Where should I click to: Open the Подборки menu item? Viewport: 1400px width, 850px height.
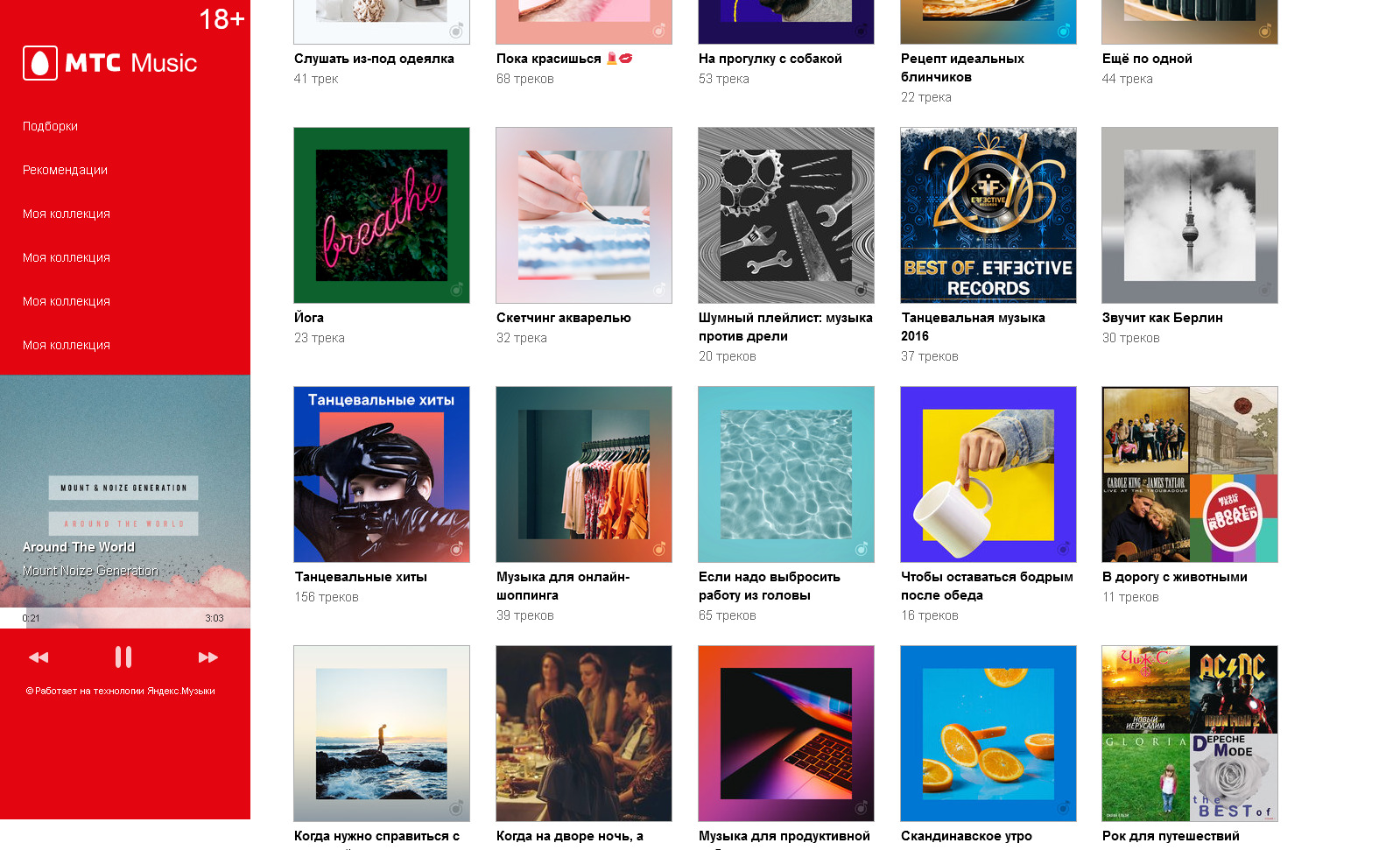(x=50, y=126)
